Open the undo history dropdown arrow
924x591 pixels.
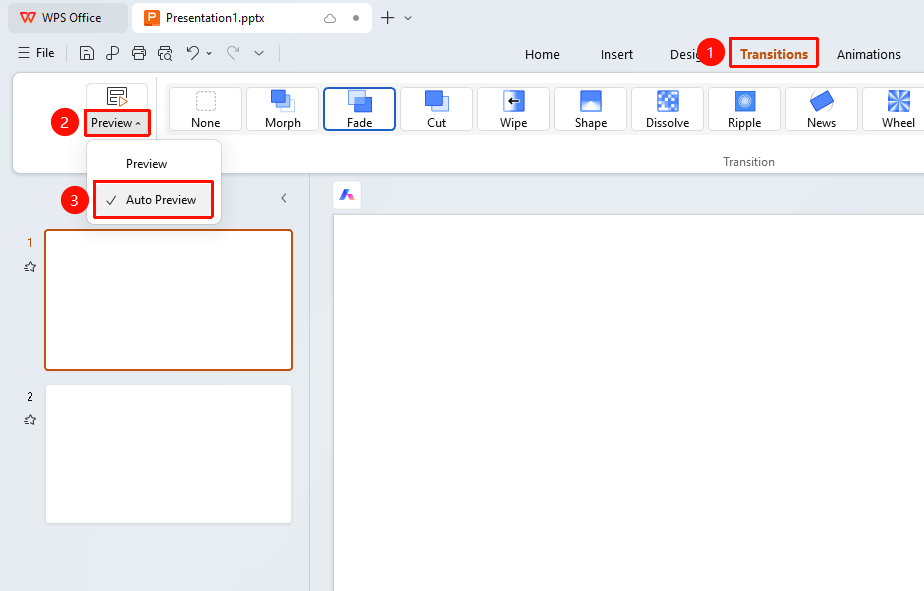(x=209, y=54)
